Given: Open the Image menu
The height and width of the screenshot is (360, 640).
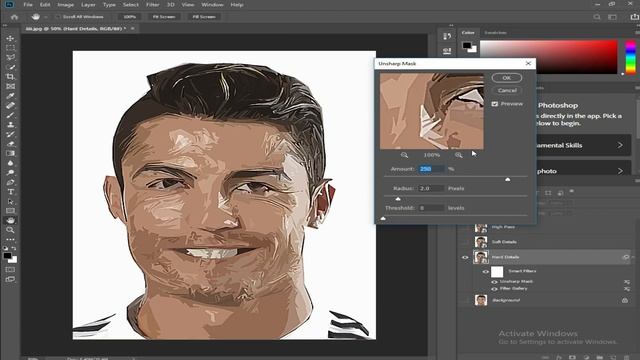Looking at the screenshot, I should pyautogui.click(x=65, y=5).
